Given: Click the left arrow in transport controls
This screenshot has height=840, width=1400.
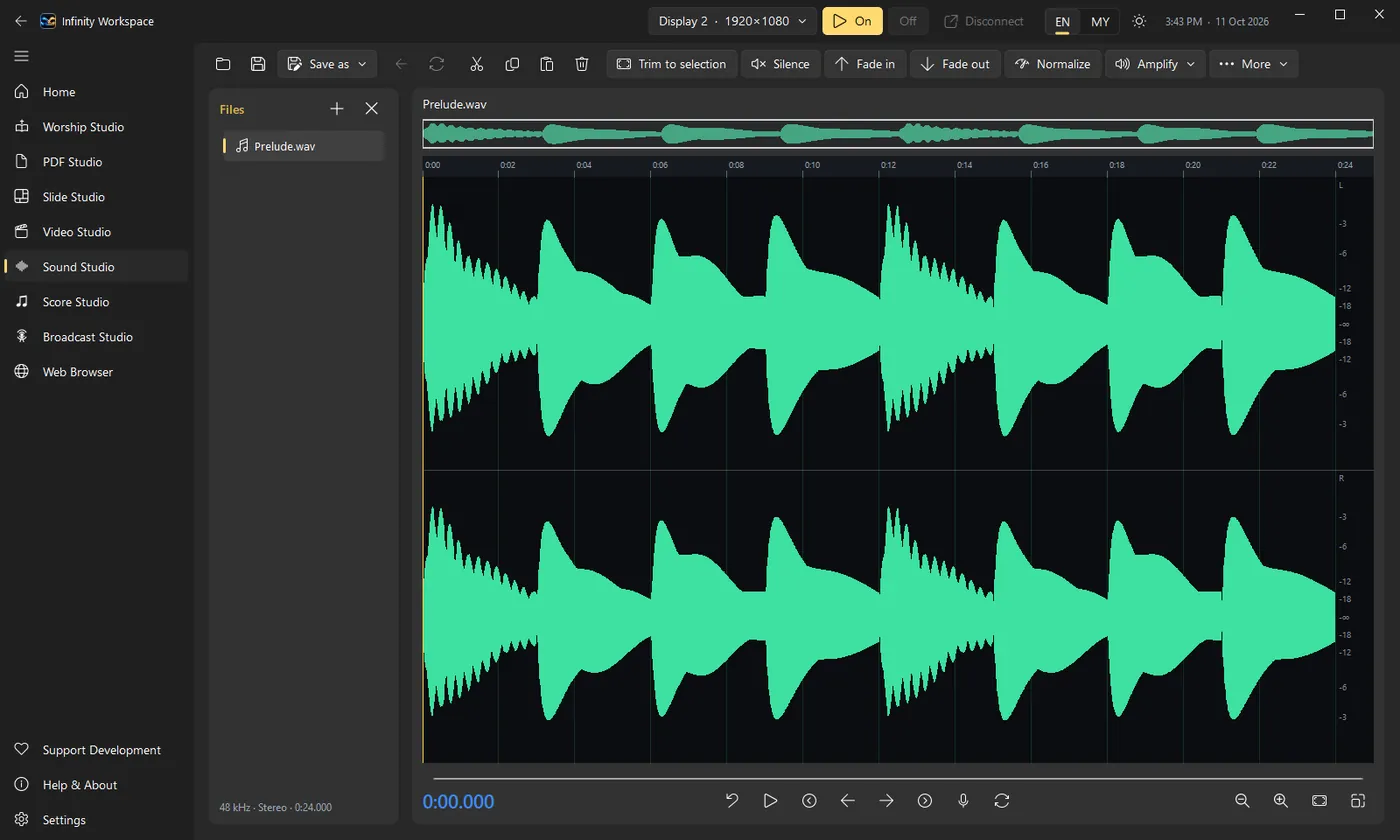Looking at the screenshot, I should (x=848, y=800).
